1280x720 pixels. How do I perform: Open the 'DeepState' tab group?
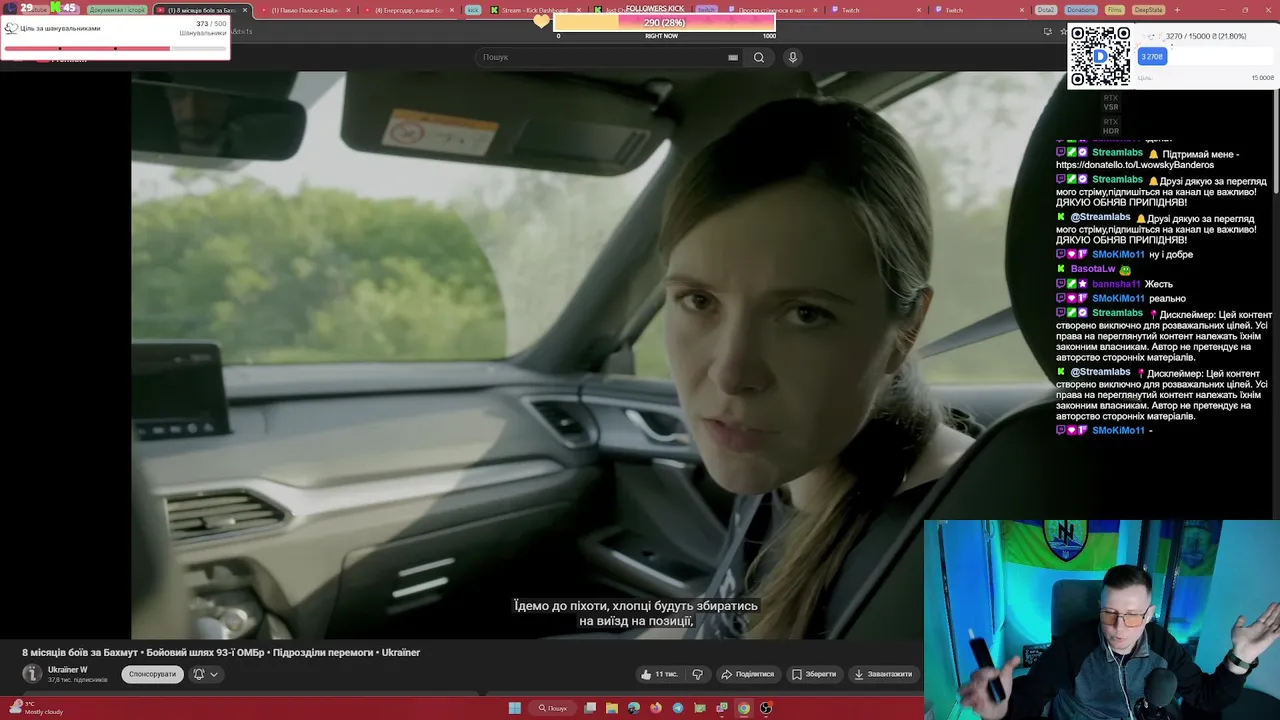click(x=1148, y=10)
